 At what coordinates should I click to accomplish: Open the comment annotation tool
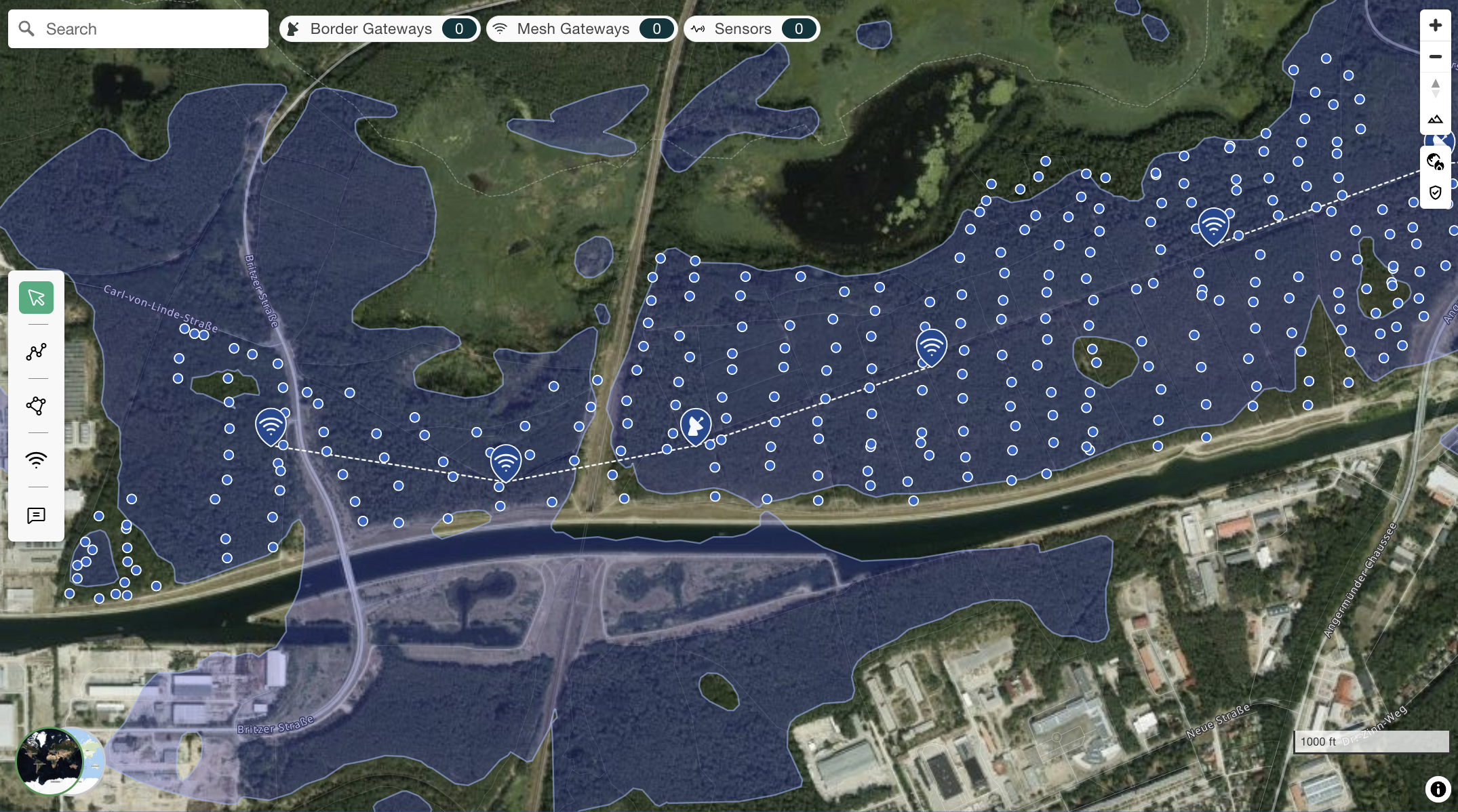pyautogui.click(x=36, y=516)
